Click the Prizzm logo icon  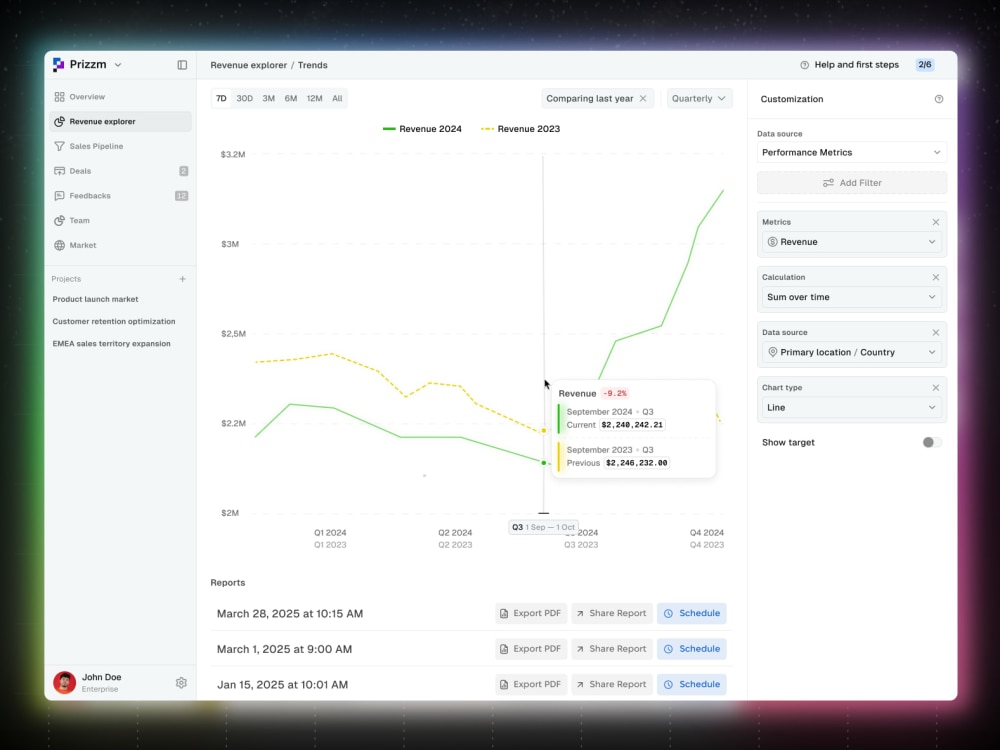point(59,64)
